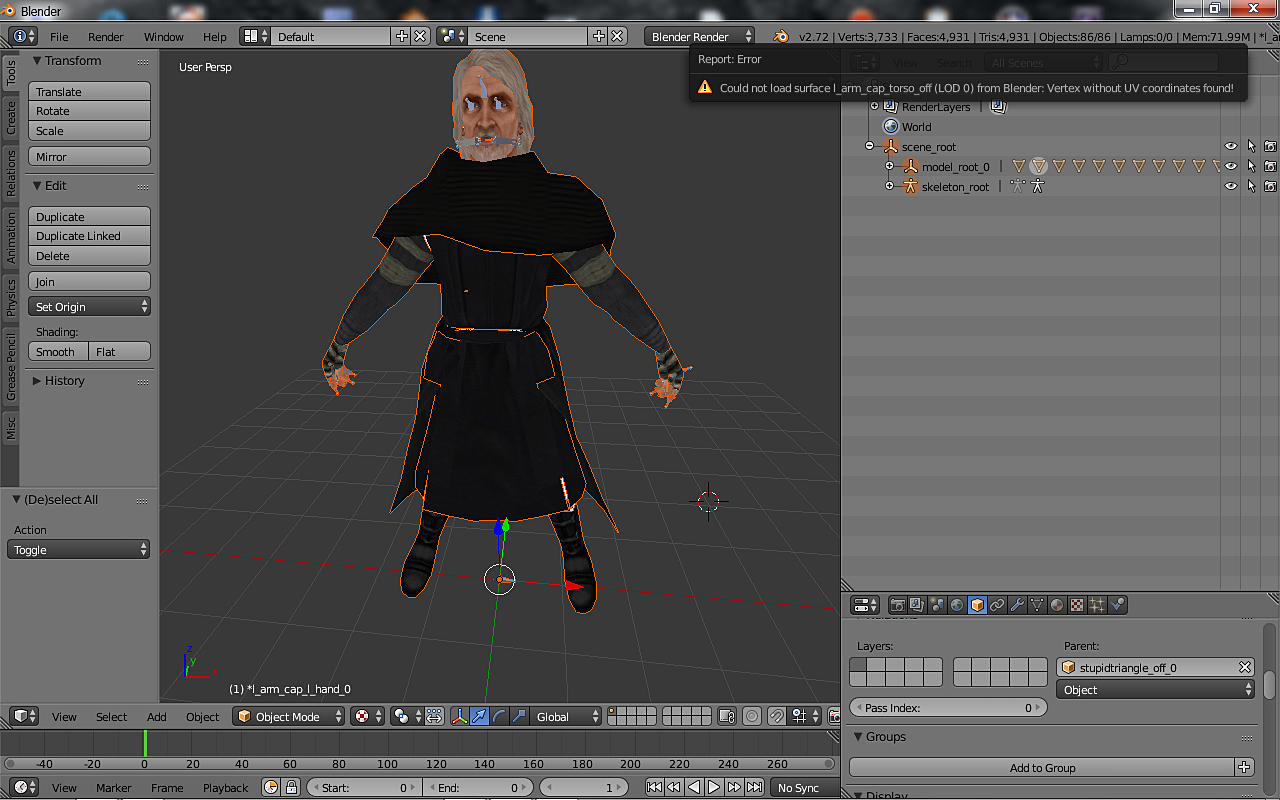Image resolution: width=1280 pixels, height=800 pixels.
Task: Open the Physics properties tab icon
Action: [1118, 605]
